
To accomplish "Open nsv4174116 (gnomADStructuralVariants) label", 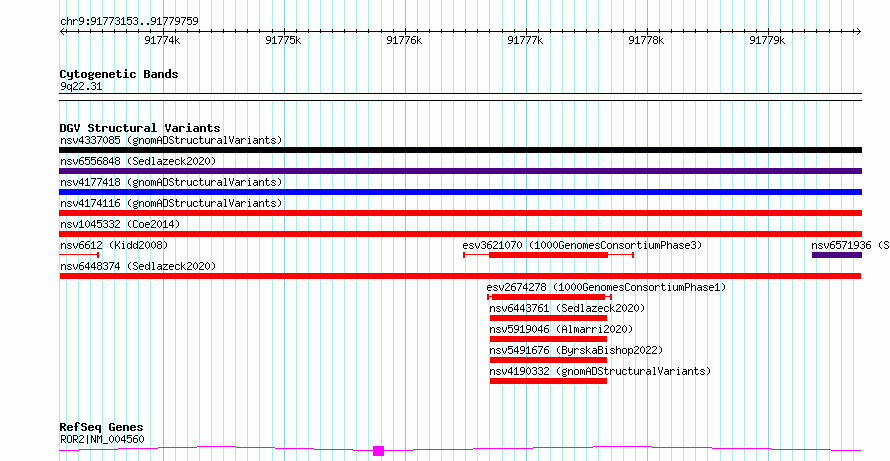I will (x=171, y=203).
